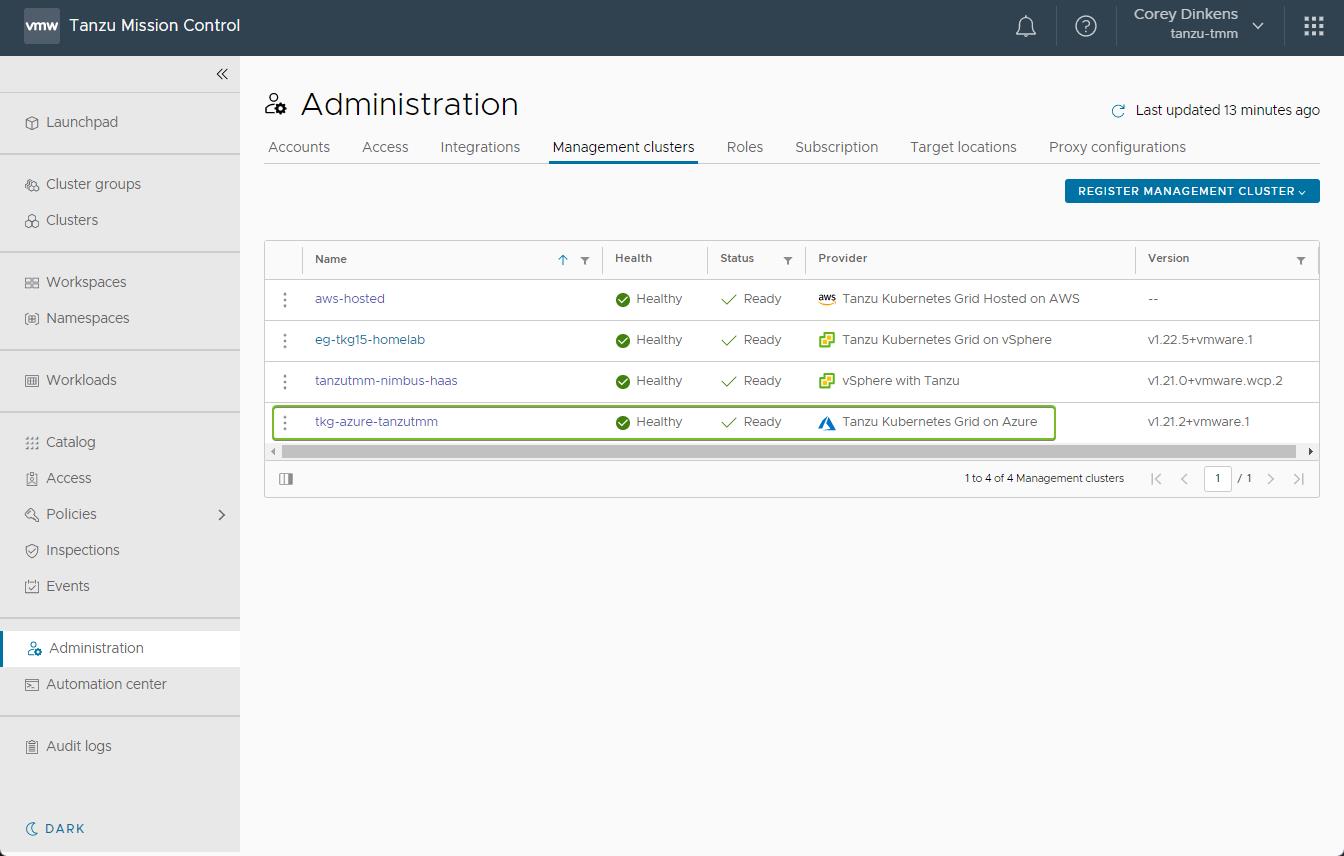
Task: Go to previous page of table
Action: point(1184,479)
